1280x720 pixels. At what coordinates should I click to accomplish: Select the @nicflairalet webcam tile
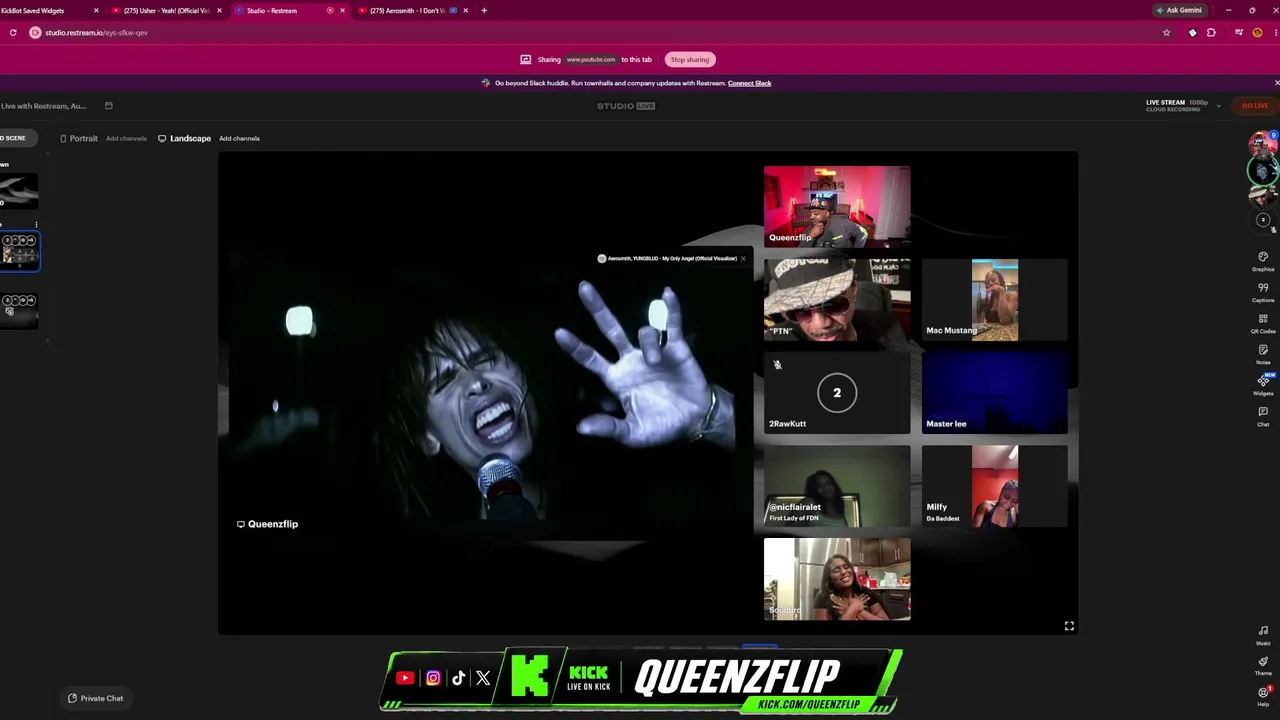(x=837, y=486)
